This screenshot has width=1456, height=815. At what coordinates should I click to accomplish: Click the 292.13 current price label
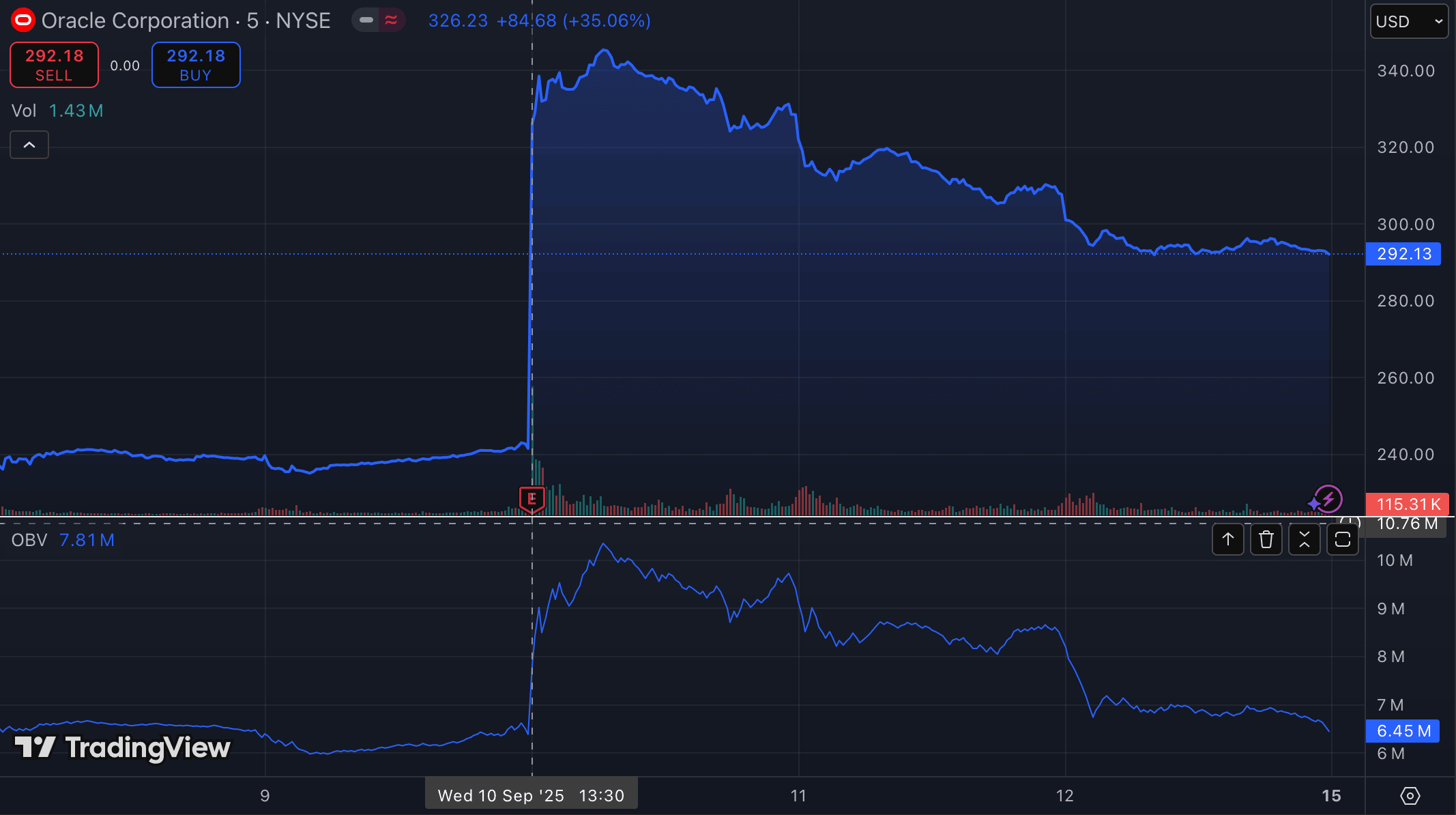(1403, 254)
